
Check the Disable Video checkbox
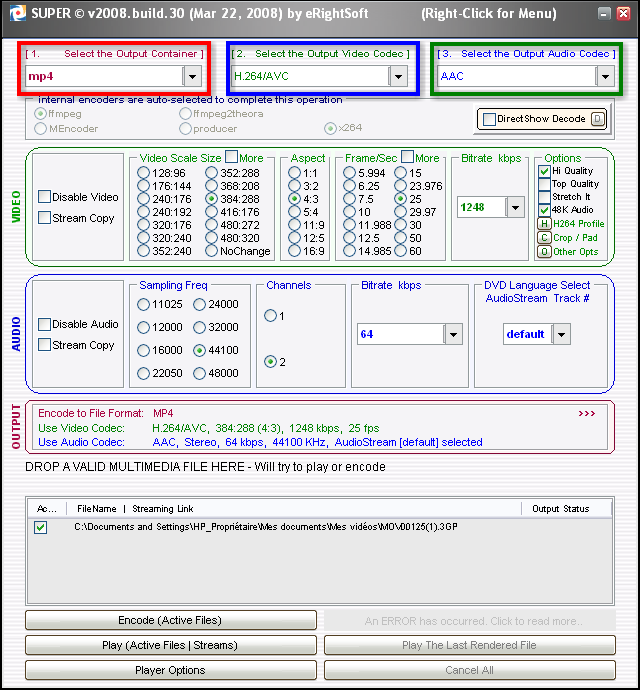(x=44, y=197)
